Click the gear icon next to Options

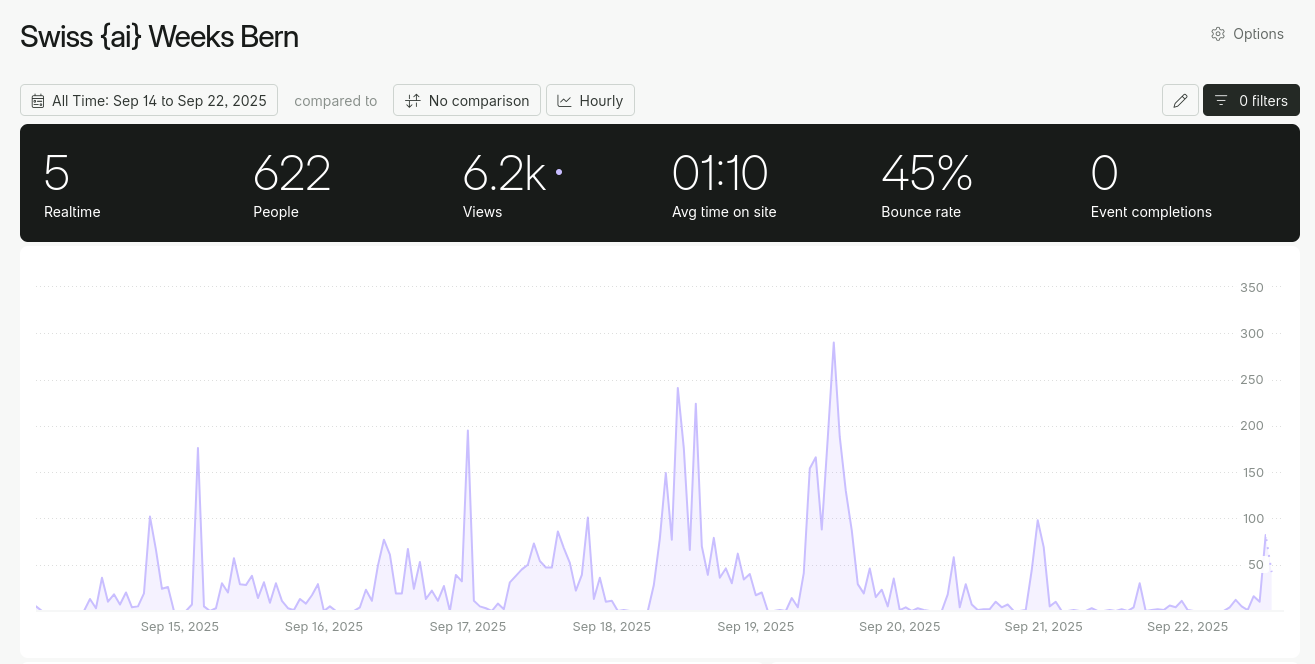point(1218,34)
